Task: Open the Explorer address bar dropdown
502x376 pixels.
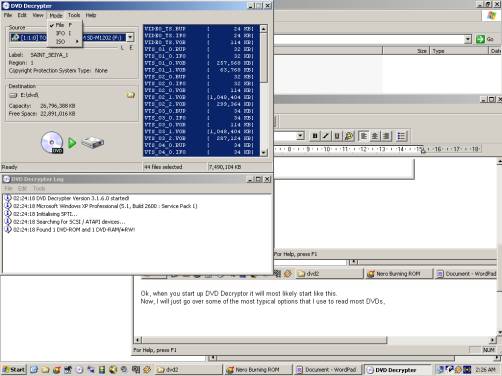Action: (468, 39)
